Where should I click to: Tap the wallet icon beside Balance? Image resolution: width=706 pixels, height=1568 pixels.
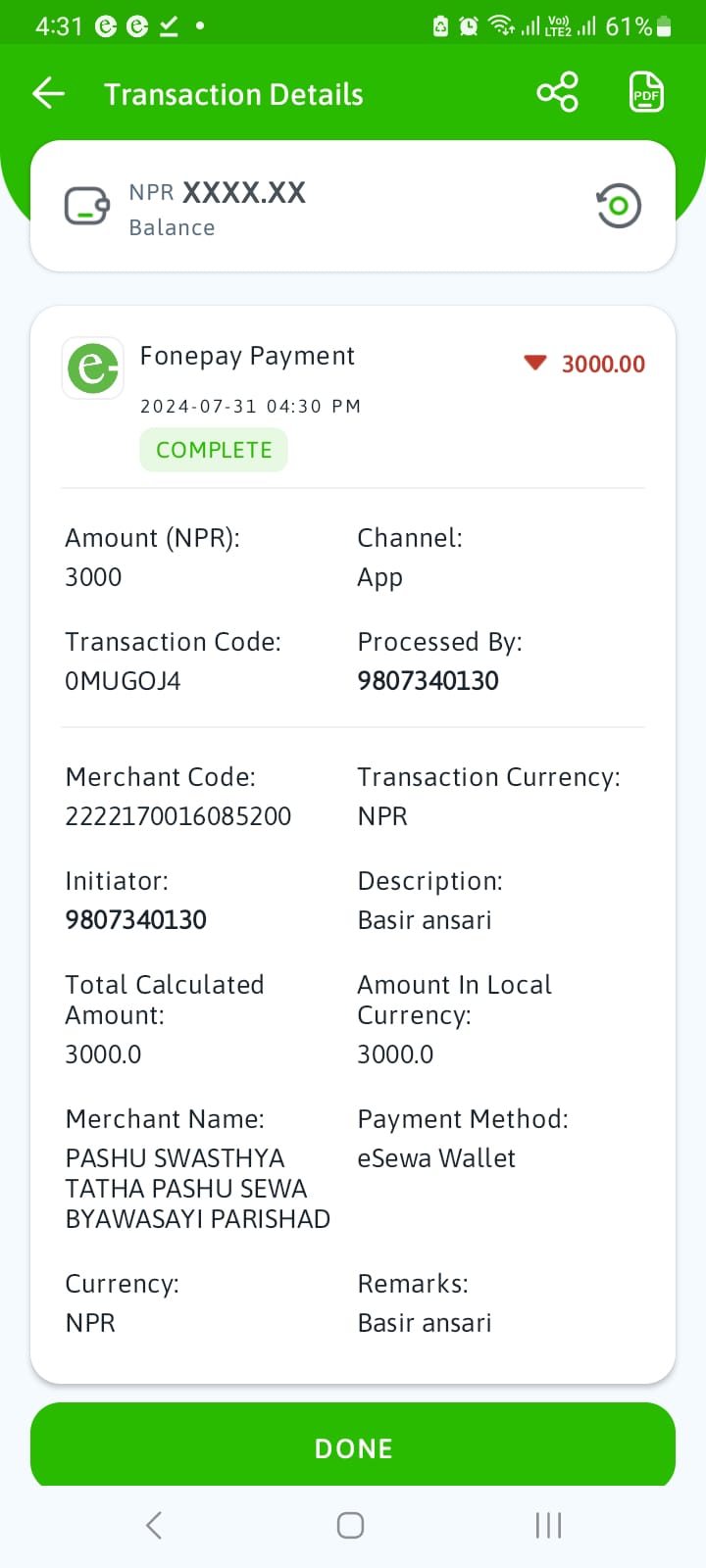pyautogui.click(x=87, y=207)
